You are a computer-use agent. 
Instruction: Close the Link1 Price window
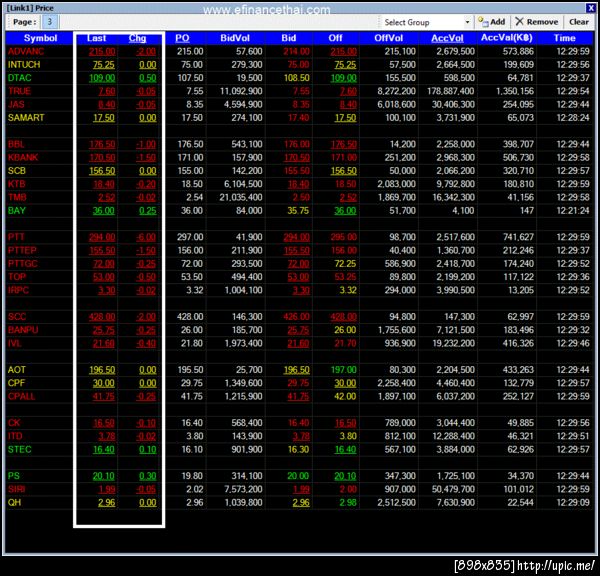pyautogui.click(x=590, y=8)
